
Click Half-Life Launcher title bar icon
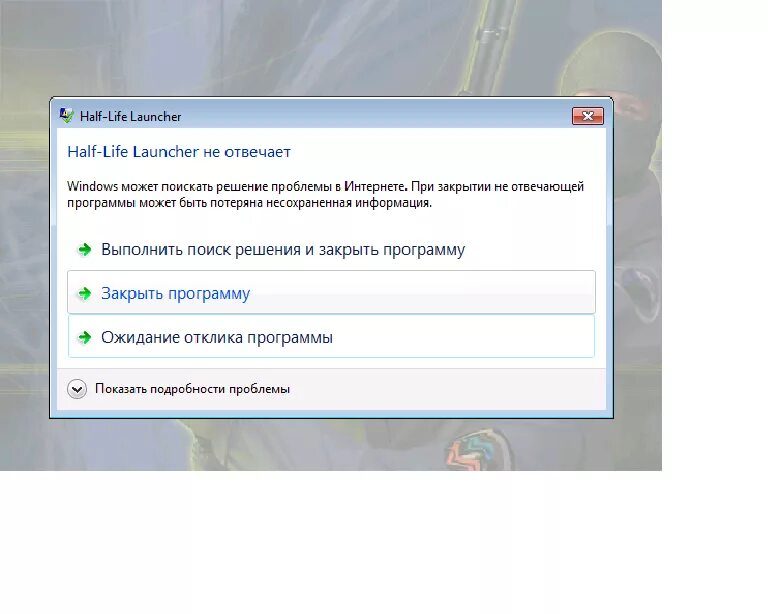[x=66, y=115]
